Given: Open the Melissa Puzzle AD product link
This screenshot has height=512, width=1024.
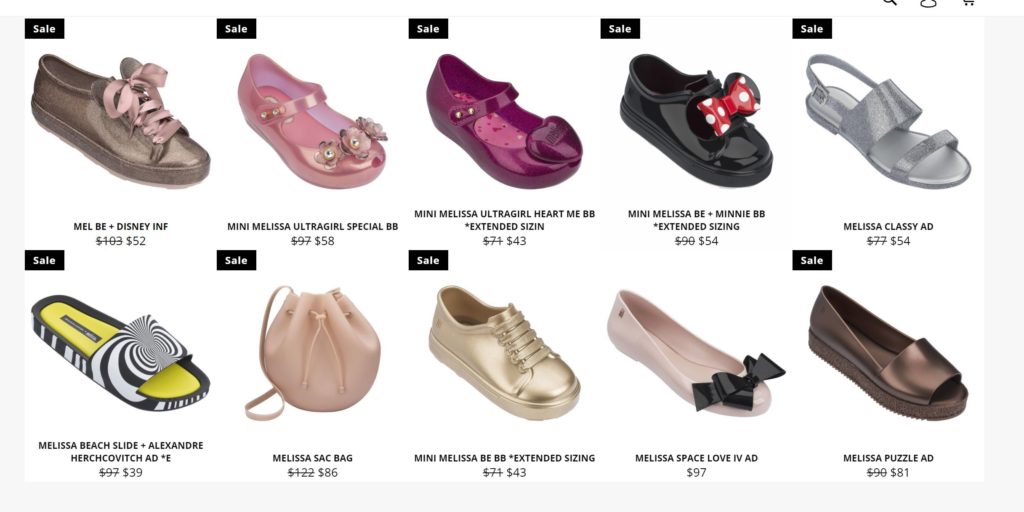Looking at the screenshot, I should point(888,458).
